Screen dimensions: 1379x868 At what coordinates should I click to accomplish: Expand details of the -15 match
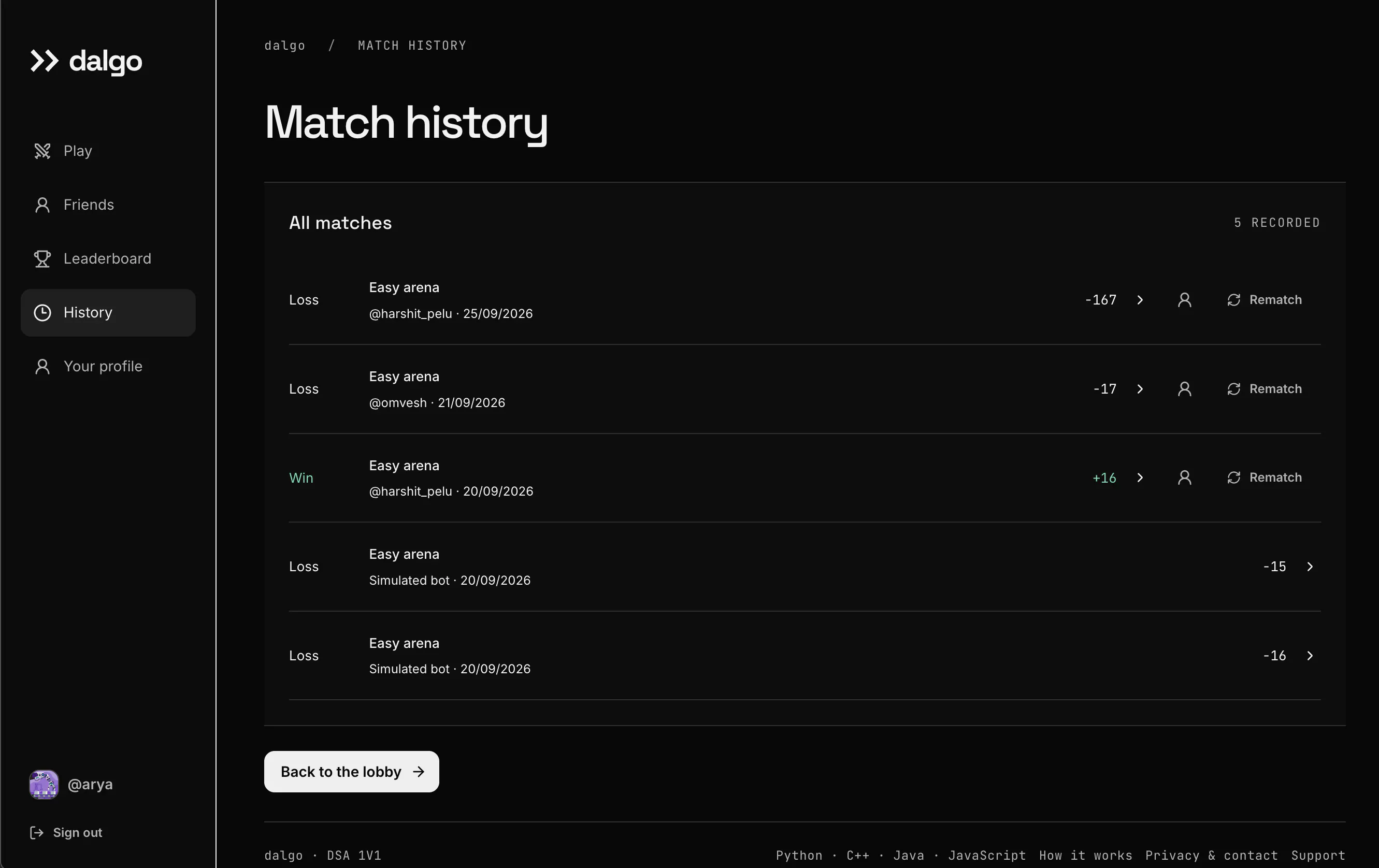coord(1310,566)
